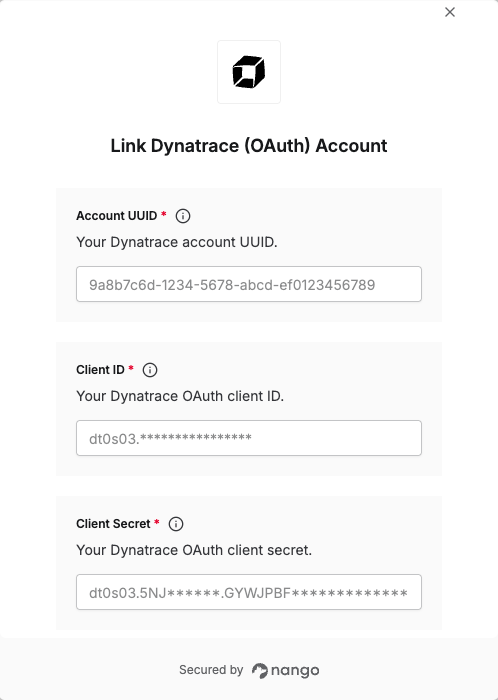Click the Account UUID label
Screen dimensions: 498x700
[x=116, y=216]
